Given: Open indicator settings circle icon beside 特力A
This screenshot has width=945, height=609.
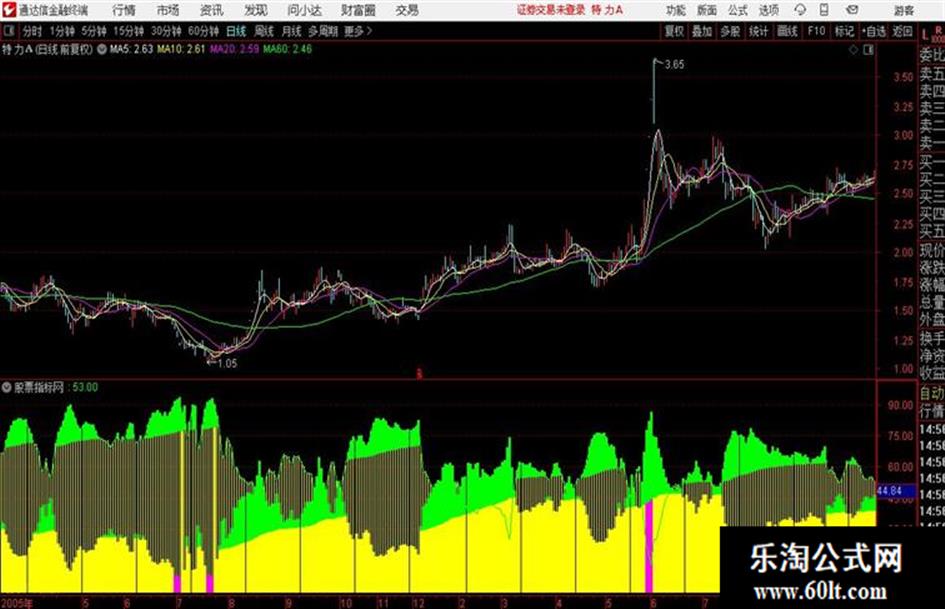Looking at the screenshot, I should point(102,49).
